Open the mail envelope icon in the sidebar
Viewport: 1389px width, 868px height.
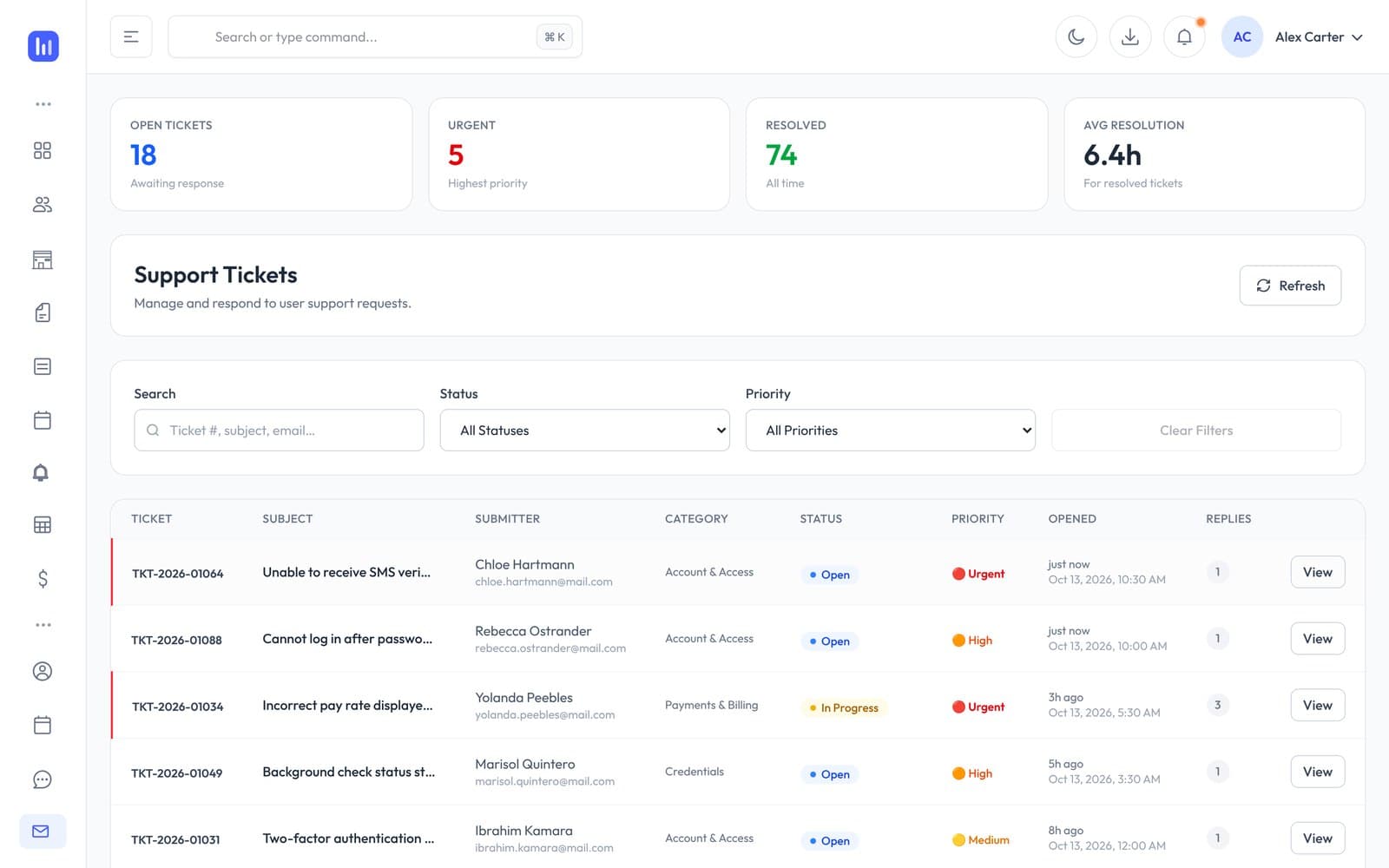coord(41,832)
